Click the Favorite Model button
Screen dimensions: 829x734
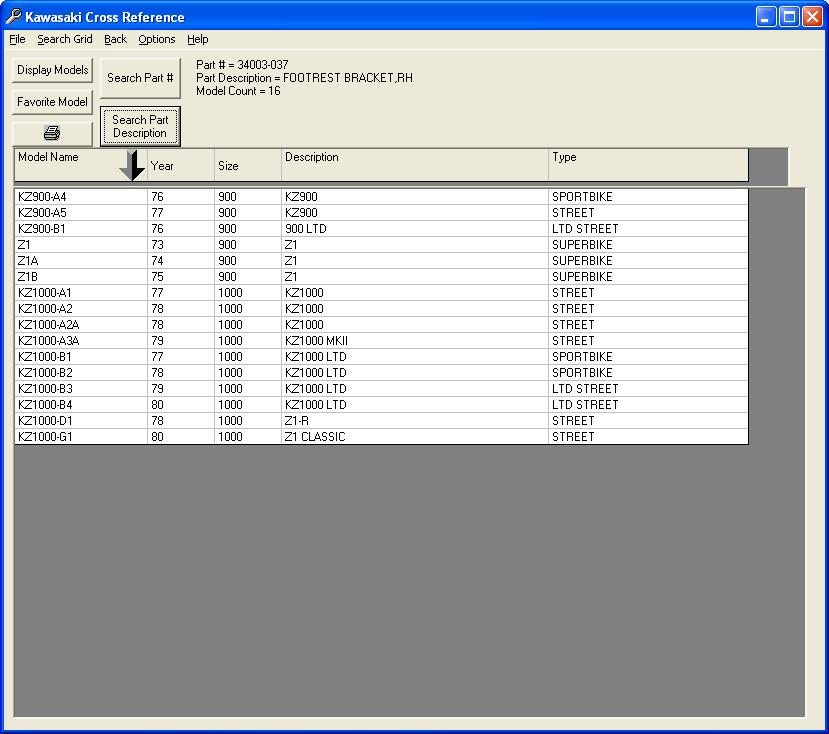coord(52,102)
